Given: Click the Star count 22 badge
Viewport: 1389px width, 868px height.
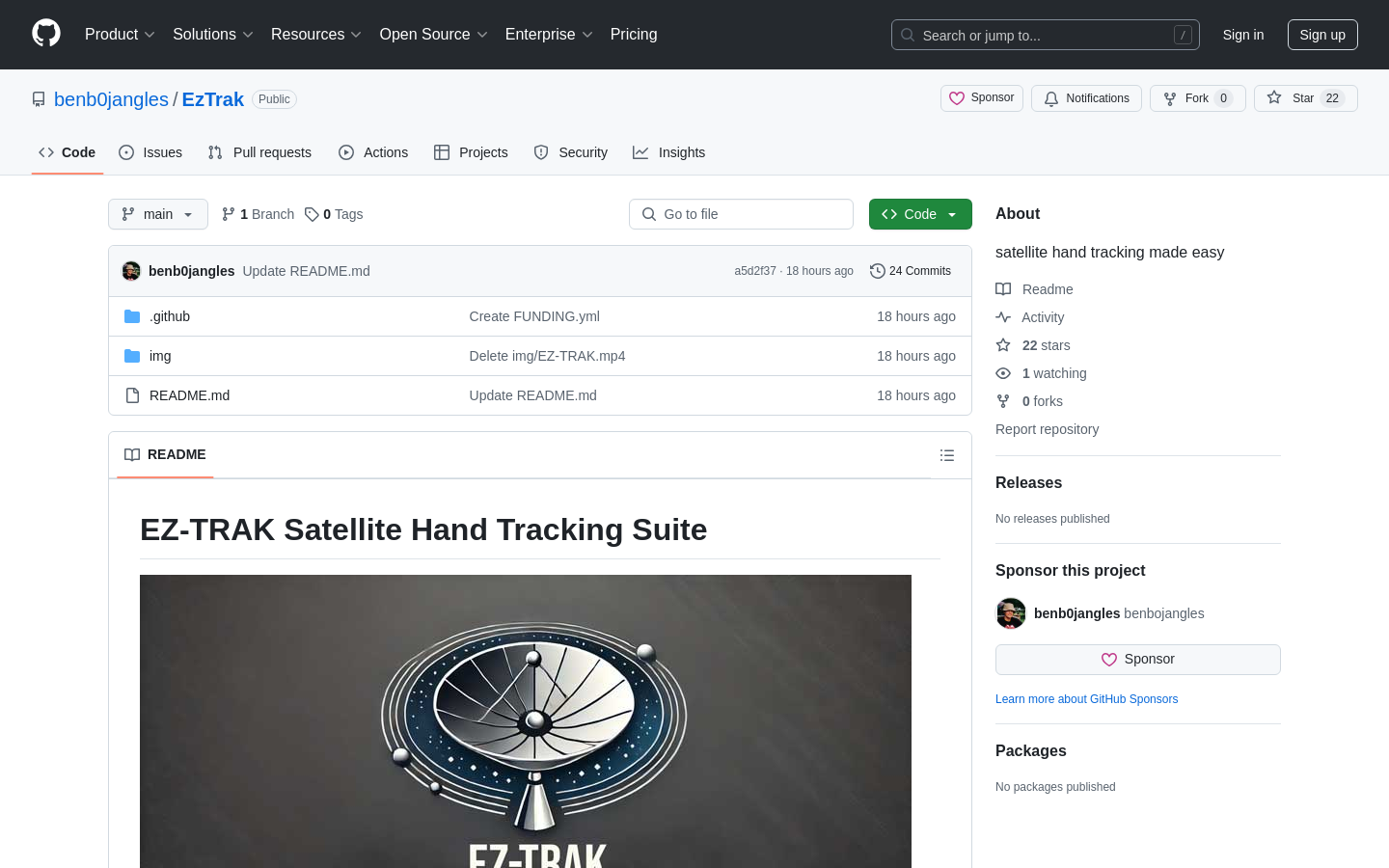Looking at the screenshot, I should click(x=1332, y=98).
